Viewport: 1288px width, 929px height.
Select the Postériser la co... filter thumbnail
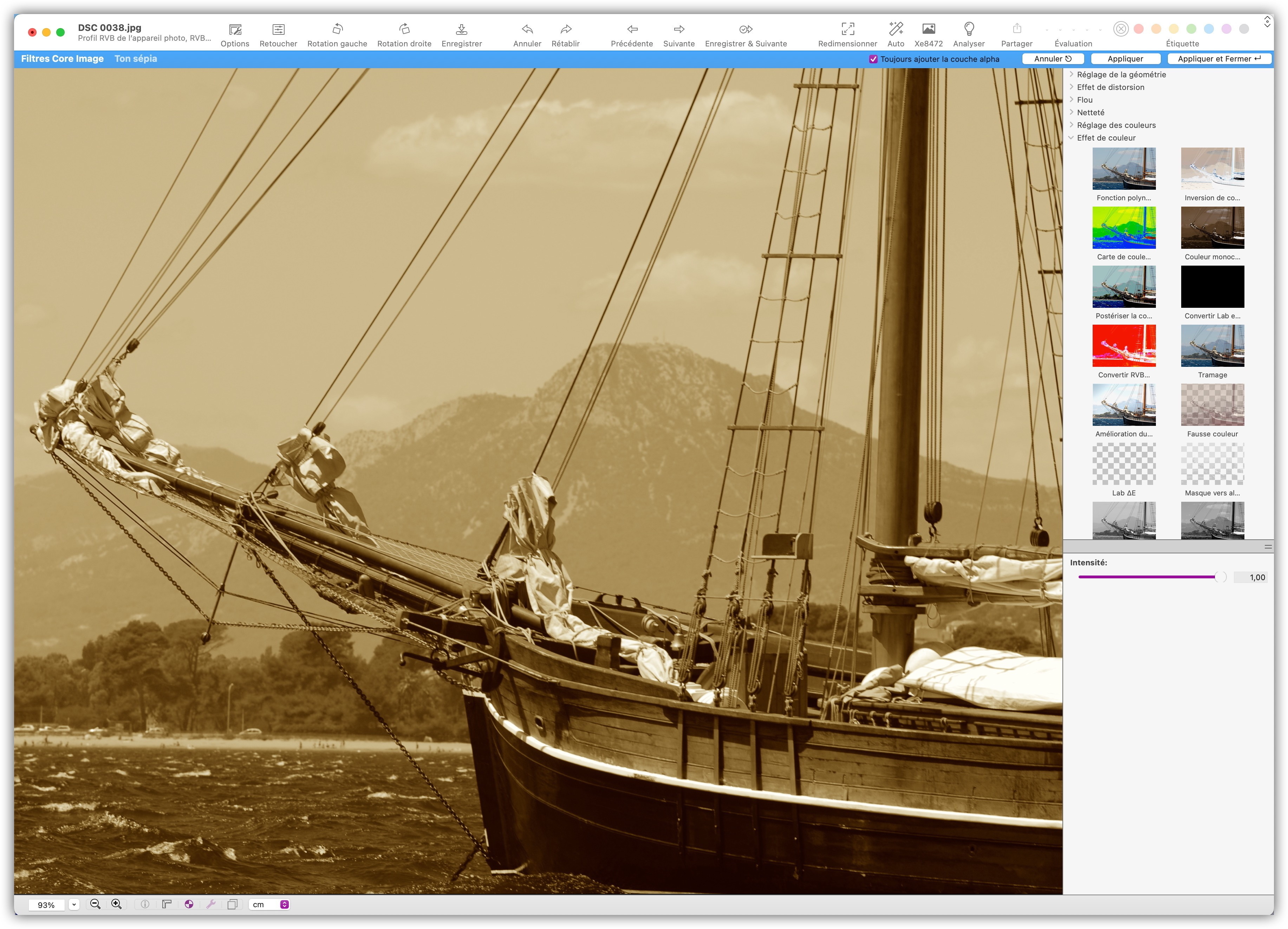1124,287
